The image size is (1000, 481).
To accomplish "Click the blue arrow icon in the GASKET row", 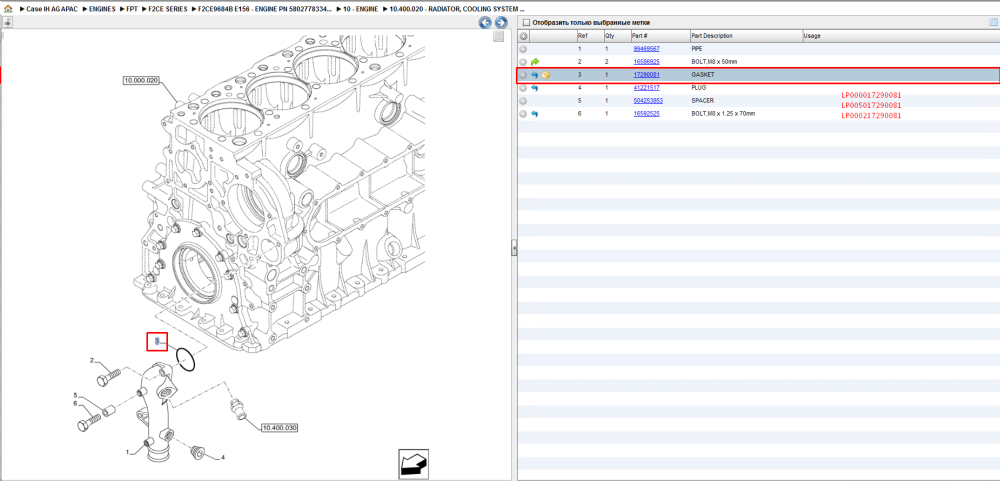I will (x=534, y=75).
